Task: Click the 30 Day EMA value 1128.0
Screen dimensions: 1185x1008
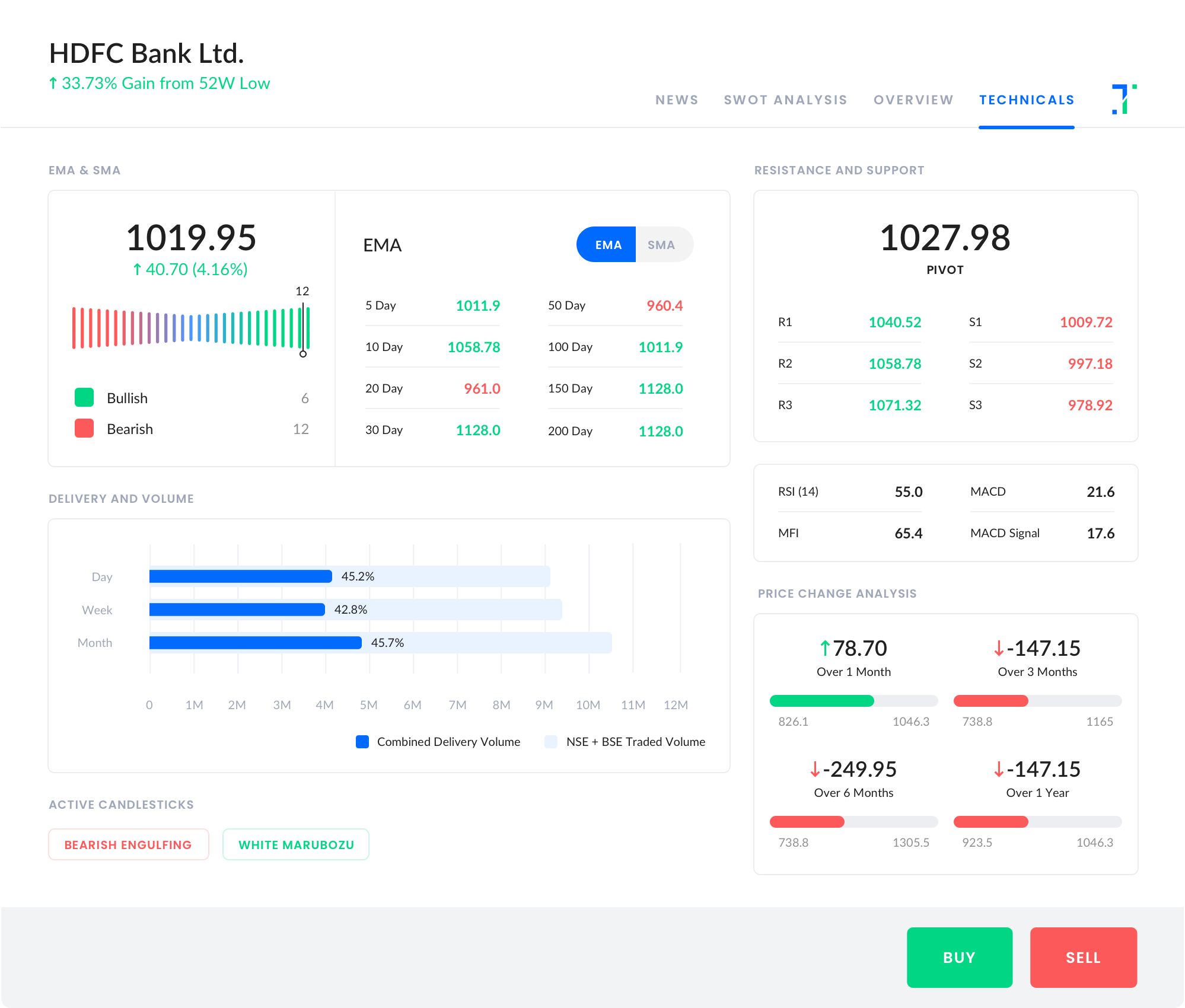Action: (477, 430)
